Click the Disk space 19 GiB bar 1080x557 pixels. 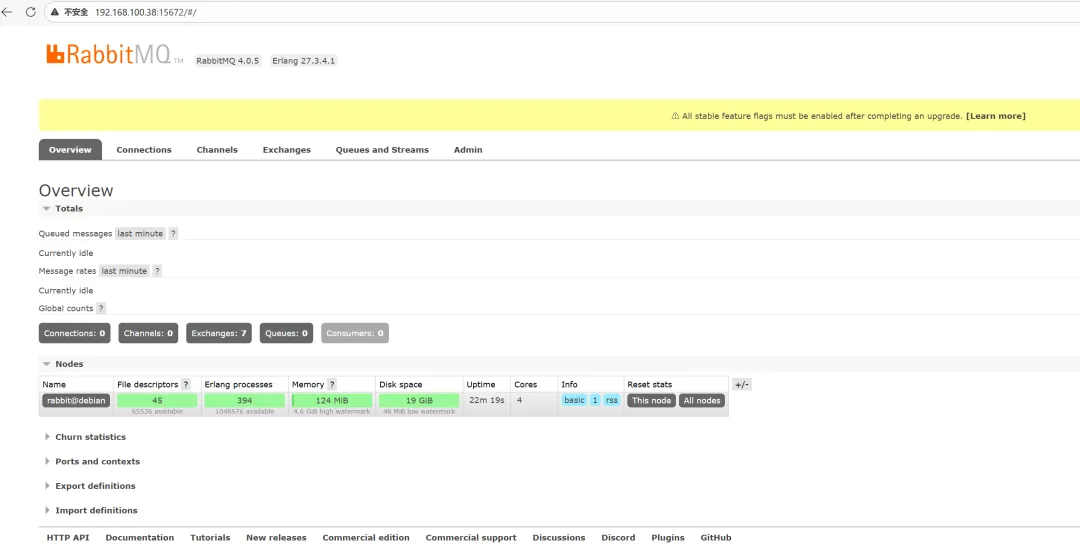tap(419, 401)
